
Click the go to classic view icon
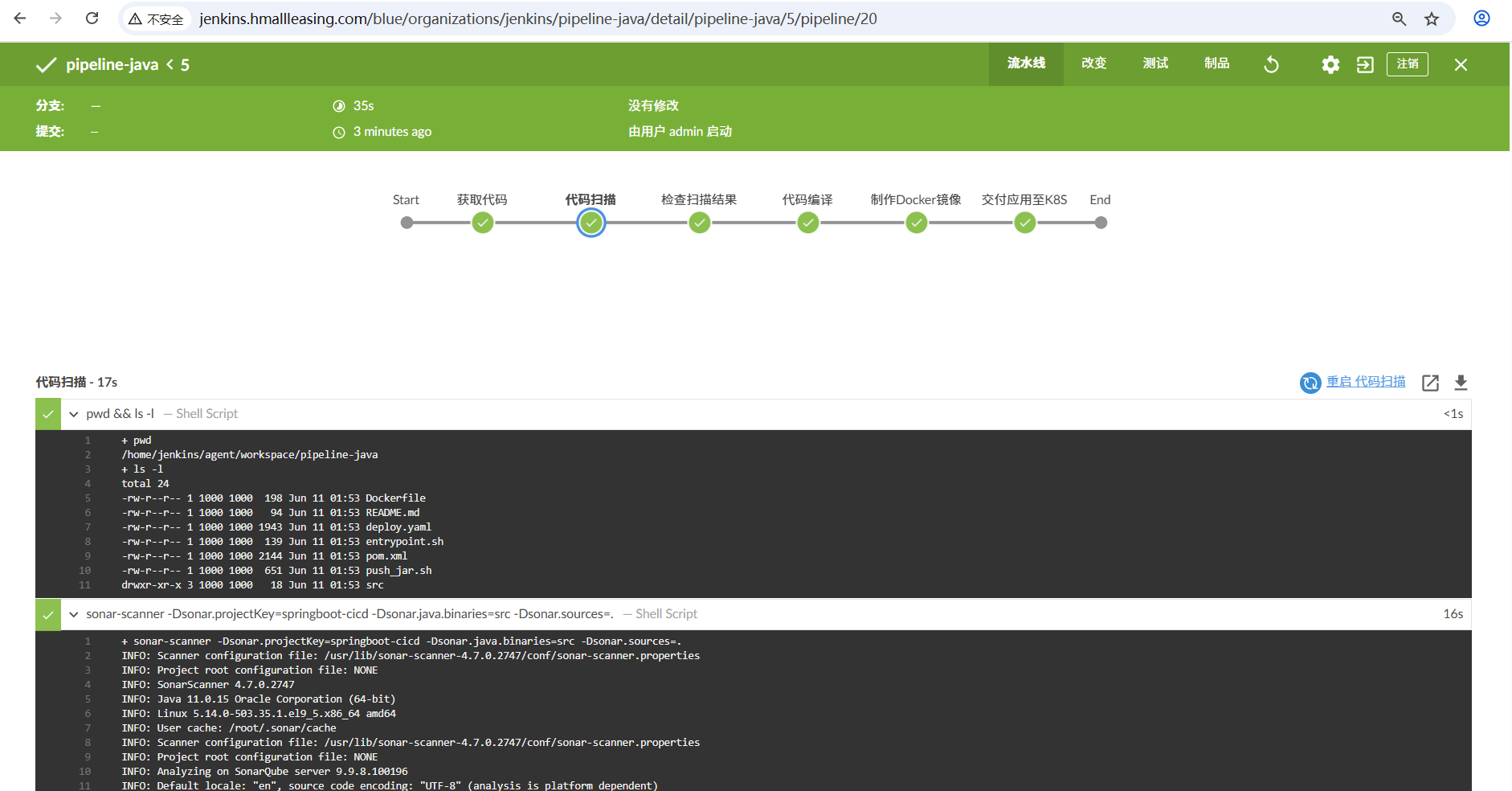[x=1365, y=64]
